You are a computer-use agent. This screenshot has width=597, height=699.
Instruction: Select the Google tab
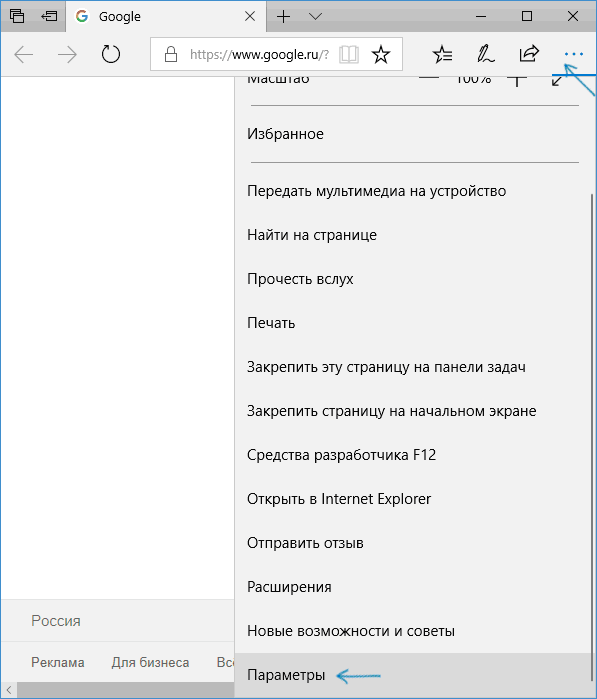tap(166, 16)
